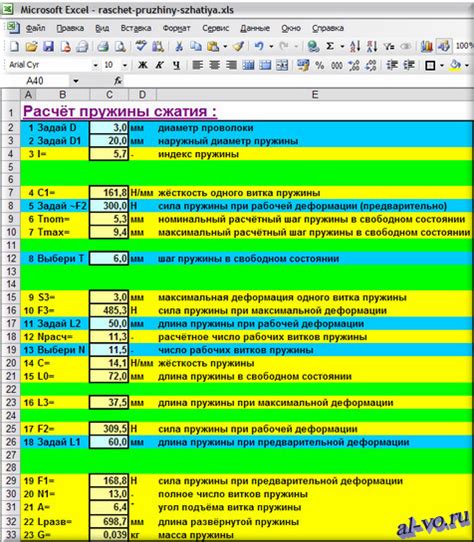The height and width of the screenshot is (542, 474).
Task: Cut selection with the scissors icon
Action: click(x=179, y=46)
